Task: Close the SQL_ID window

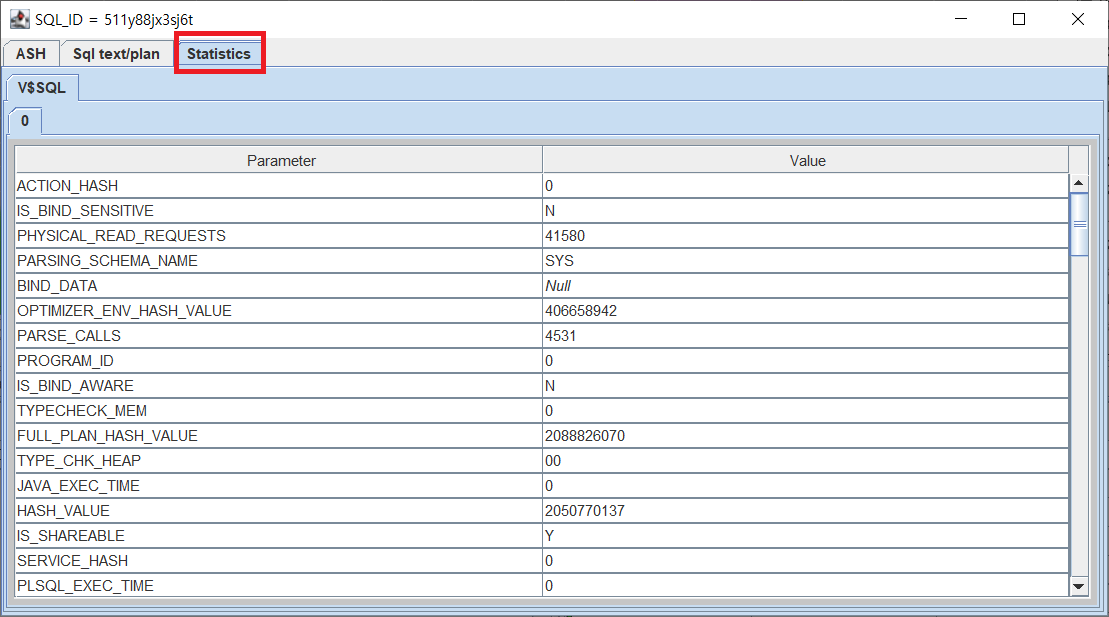Action: pos(1077,19)
